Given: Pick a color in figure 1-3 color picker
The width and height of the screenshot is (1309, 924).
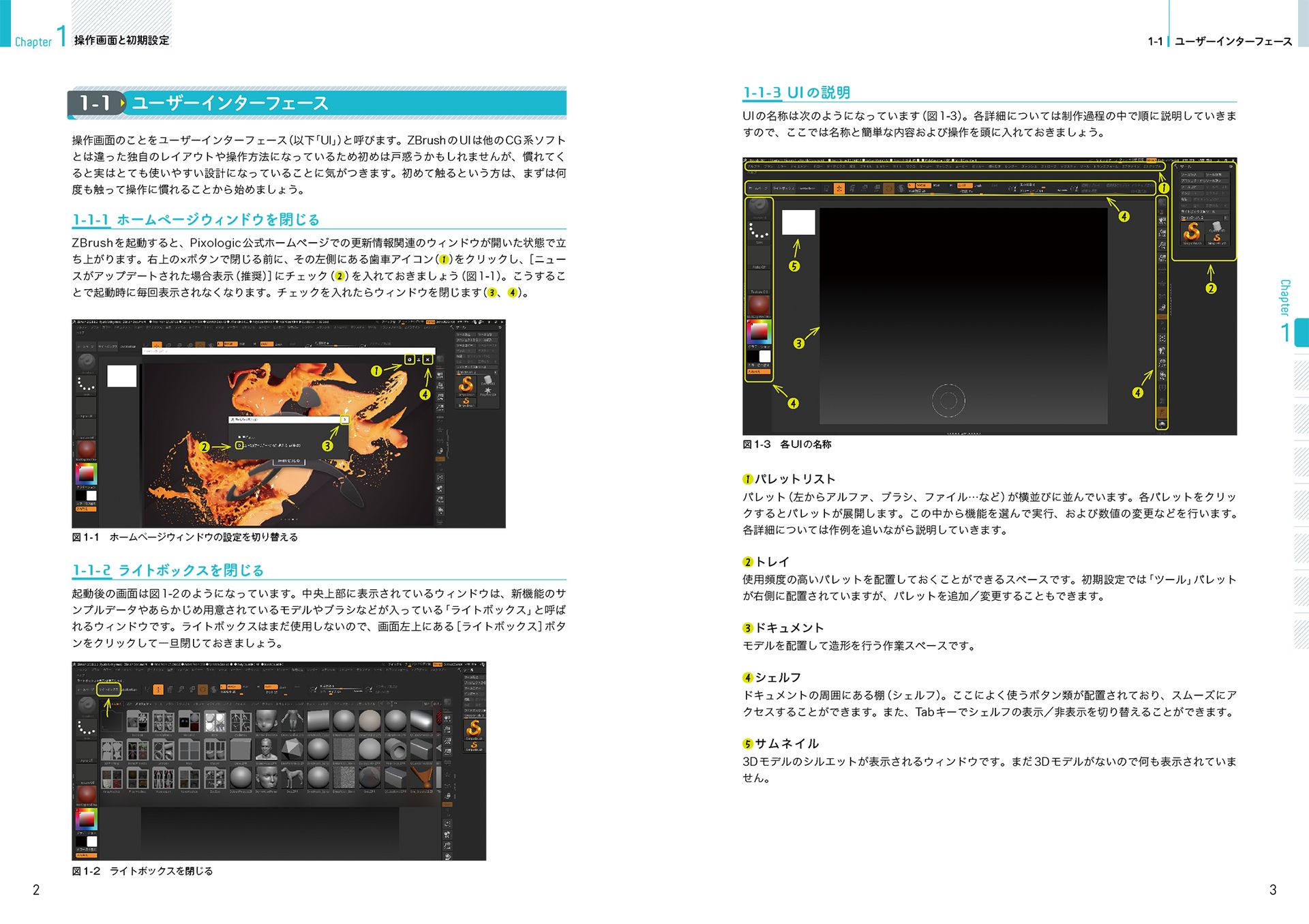Looking at the screenshot, I should 759,331.
